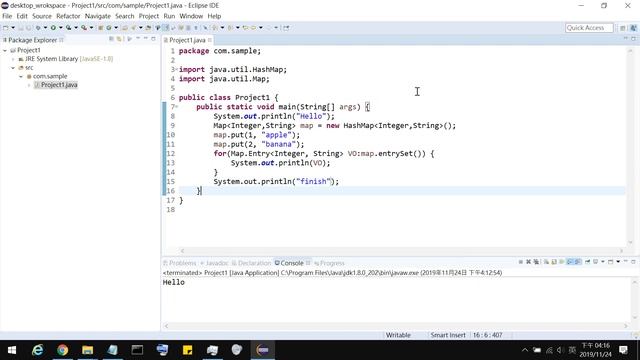Click the Clear Console icon
Image resolution: width=640 pixels, height=360 pixels.
(546, 262)
